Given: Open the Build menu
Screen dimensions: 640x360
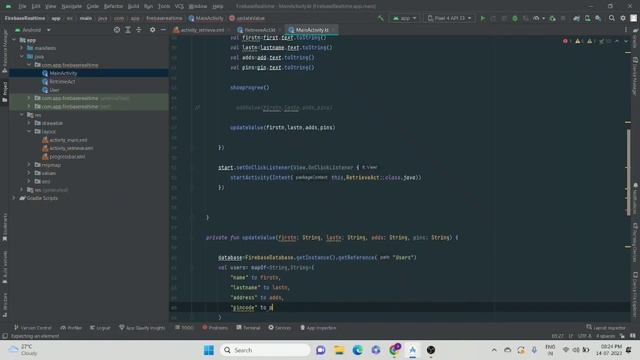Looking at the screenshot, I should (x=133, y=7).
